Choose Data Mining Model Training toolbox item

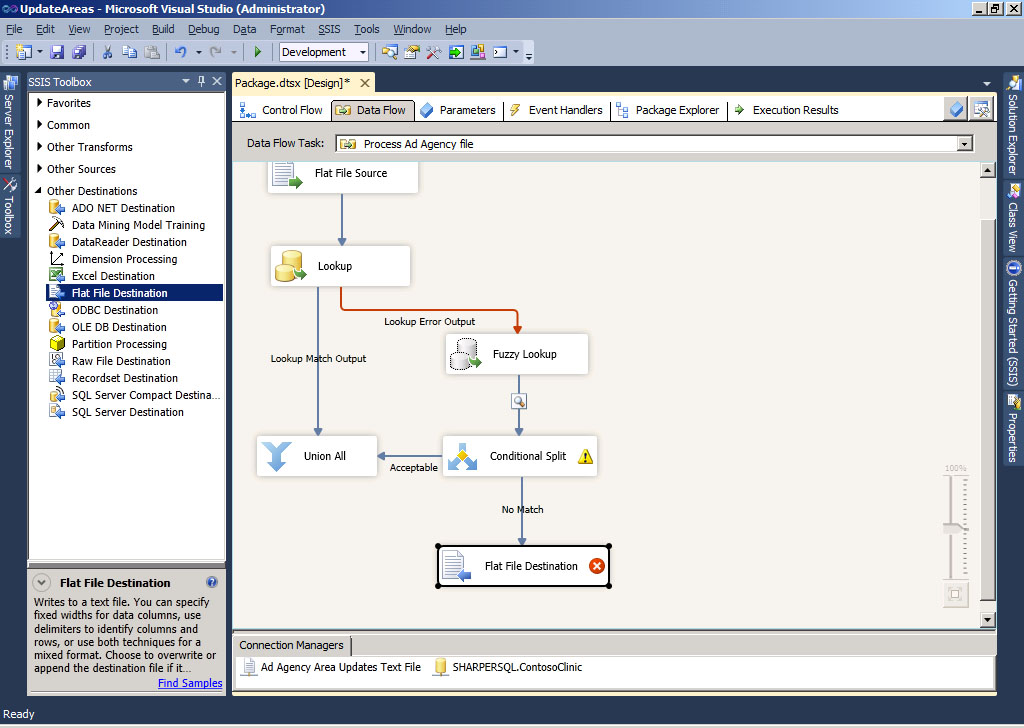[138, 225]
